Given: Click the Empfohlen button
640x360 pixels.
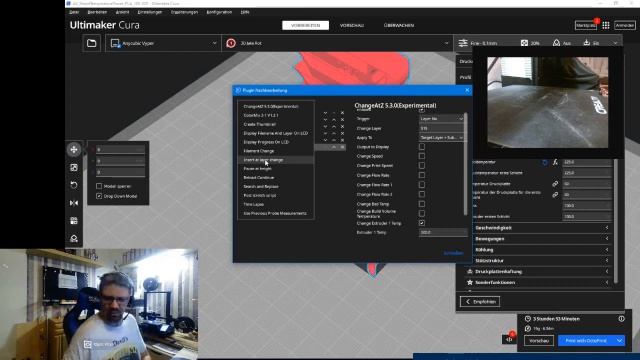Looking at the screenshot, I should pyautogui.click(x=480, y=302).
